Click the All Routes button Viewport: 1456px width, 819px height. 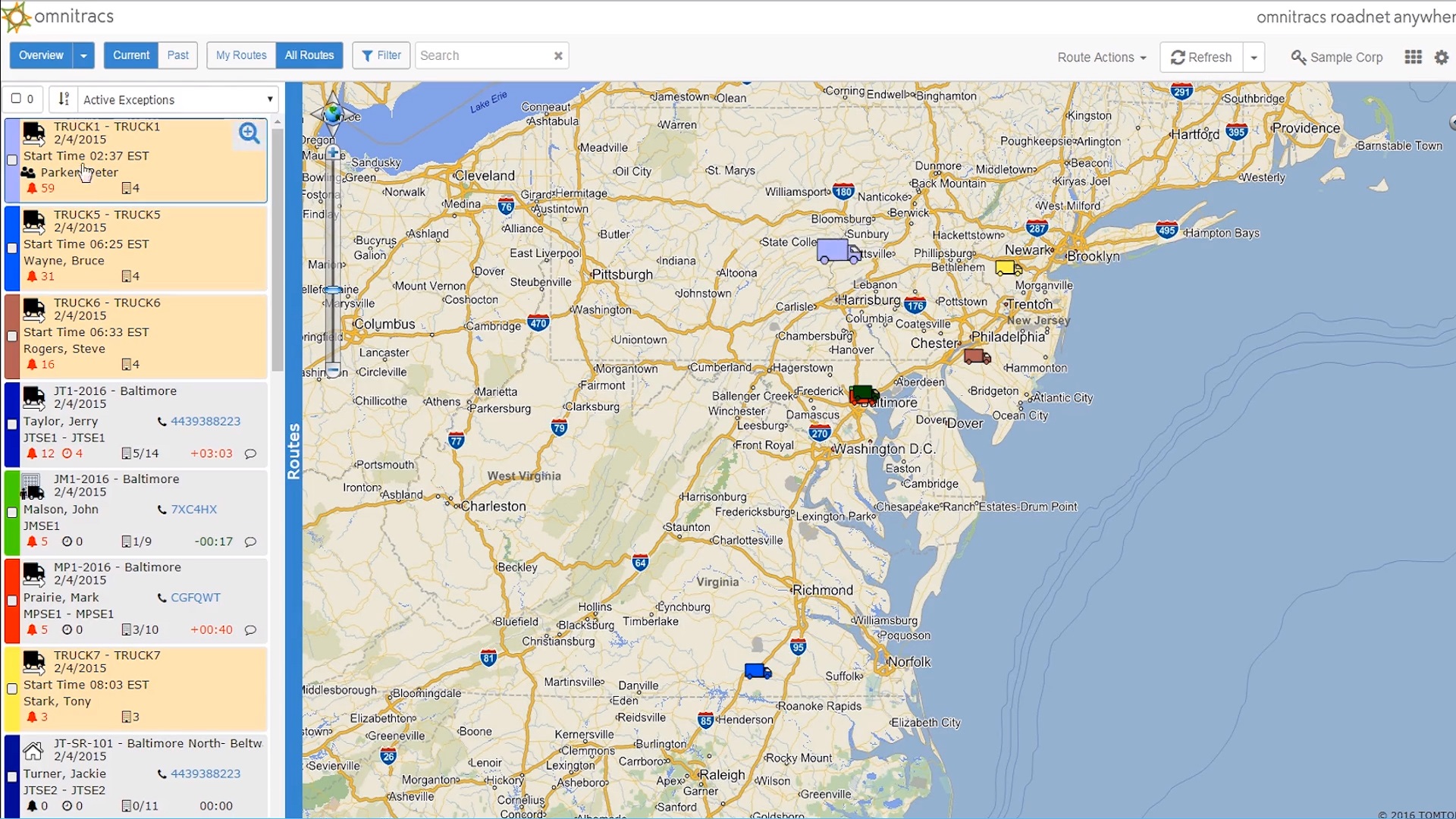pos(309,55)
